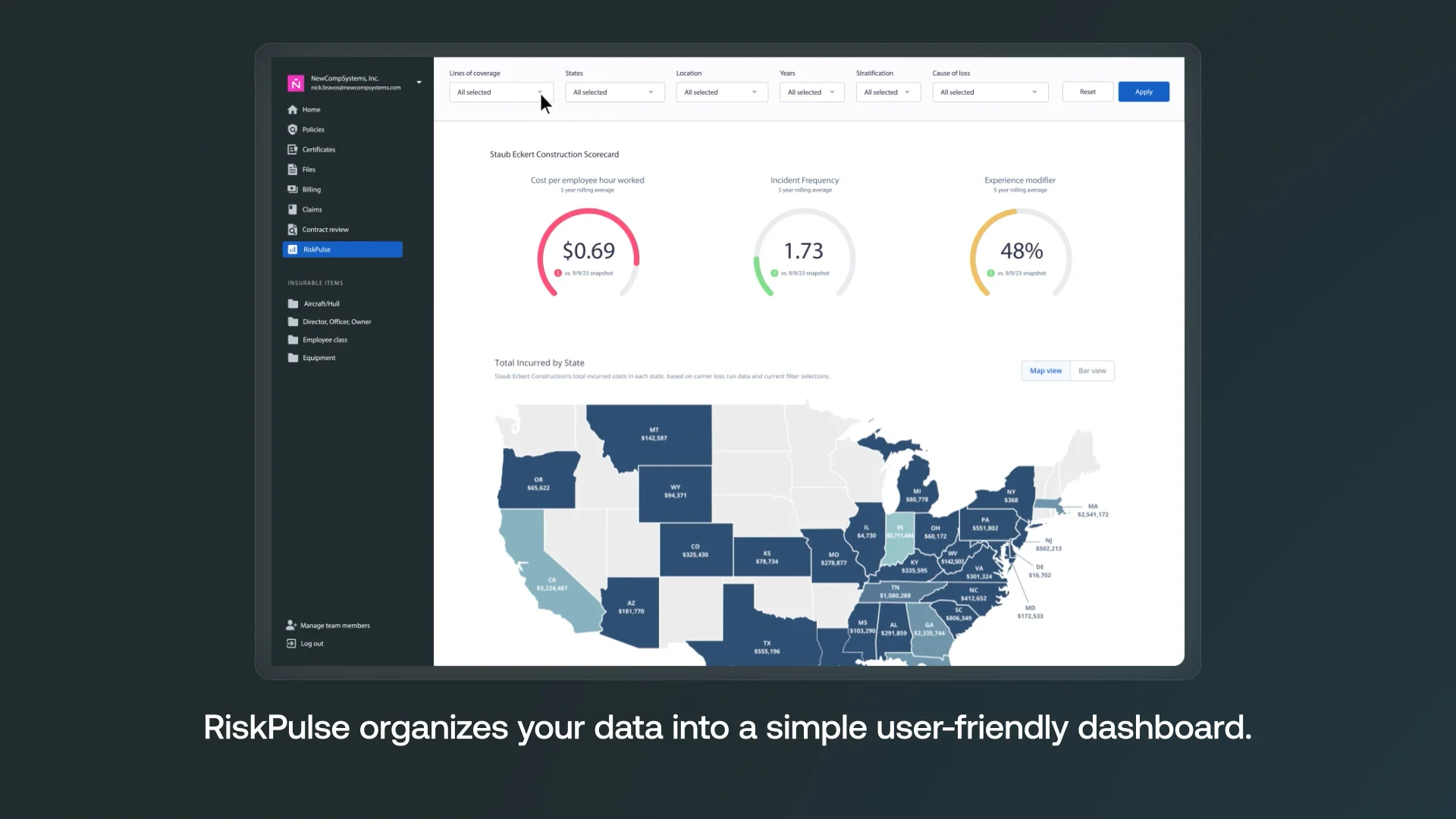The width and height of the screenshot is (1456, 819).
Task: Switch to Bar view
Action: (1092, 371)
